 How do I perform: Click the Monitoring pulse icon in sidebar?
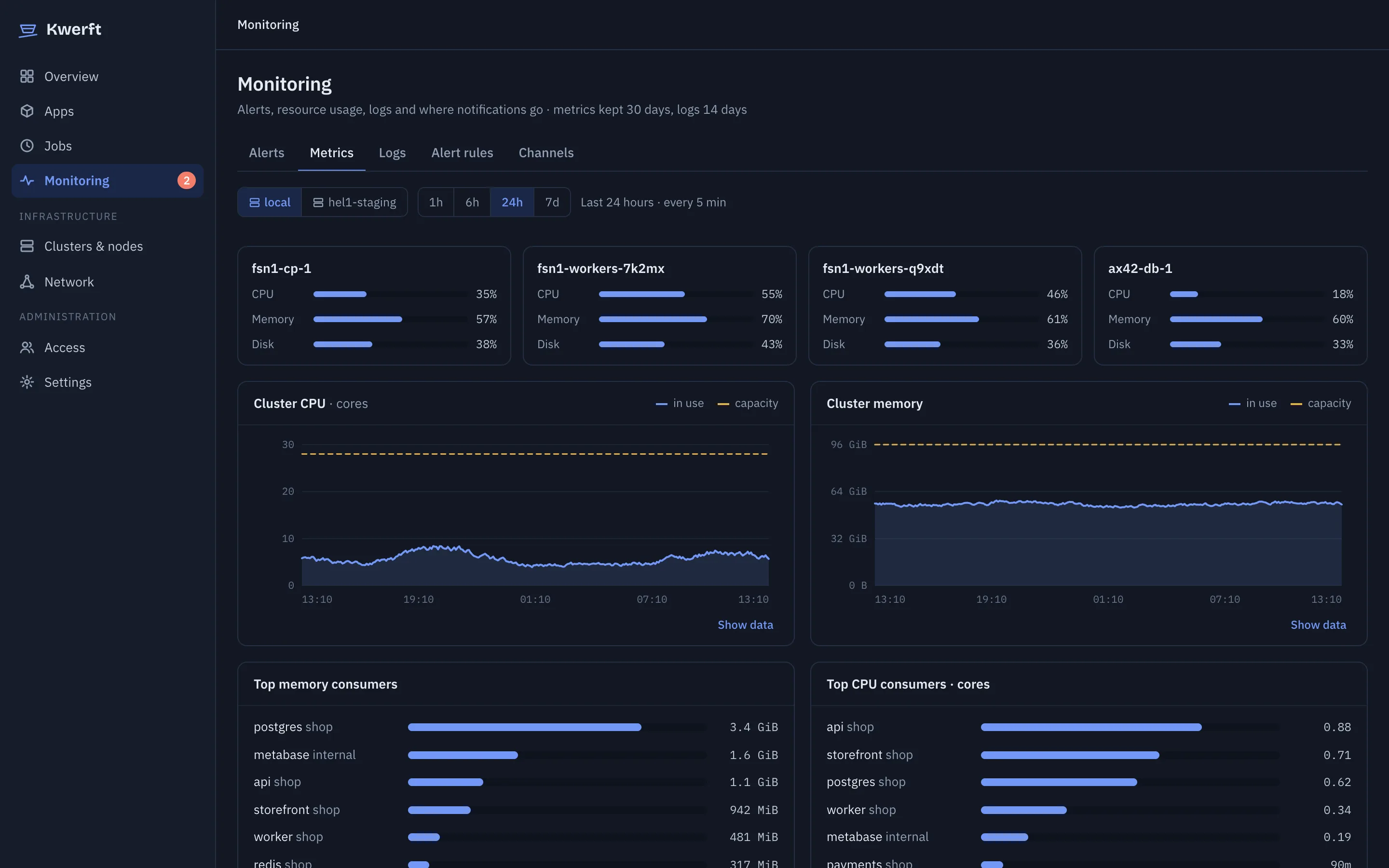pyautogui.click(x=27, y=181)
